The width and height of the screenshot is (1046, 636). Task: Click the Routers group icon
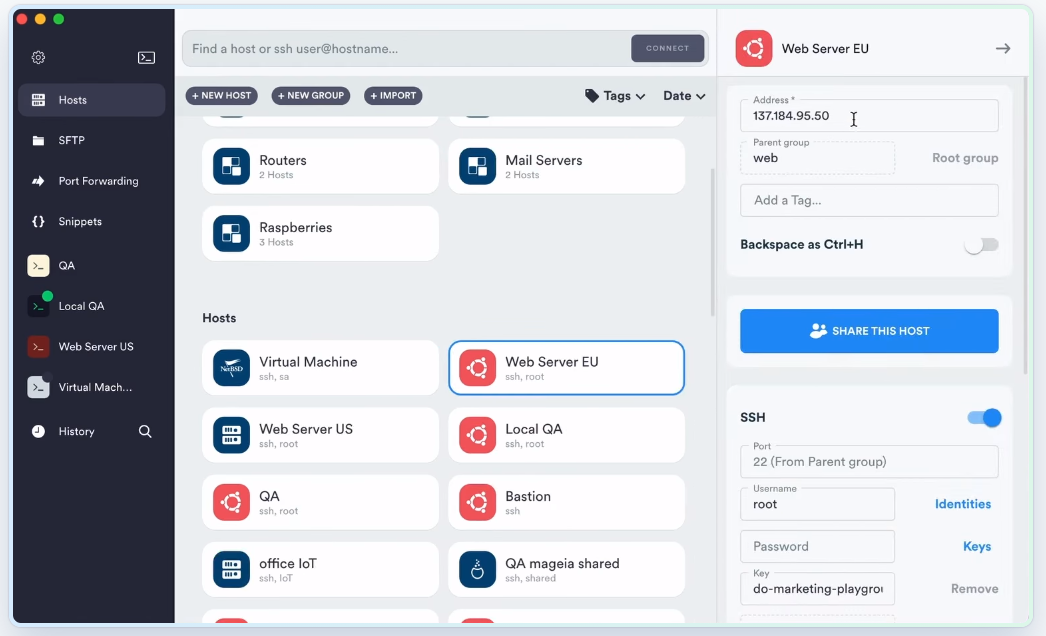pyautogui.click(x=231, y=166)
